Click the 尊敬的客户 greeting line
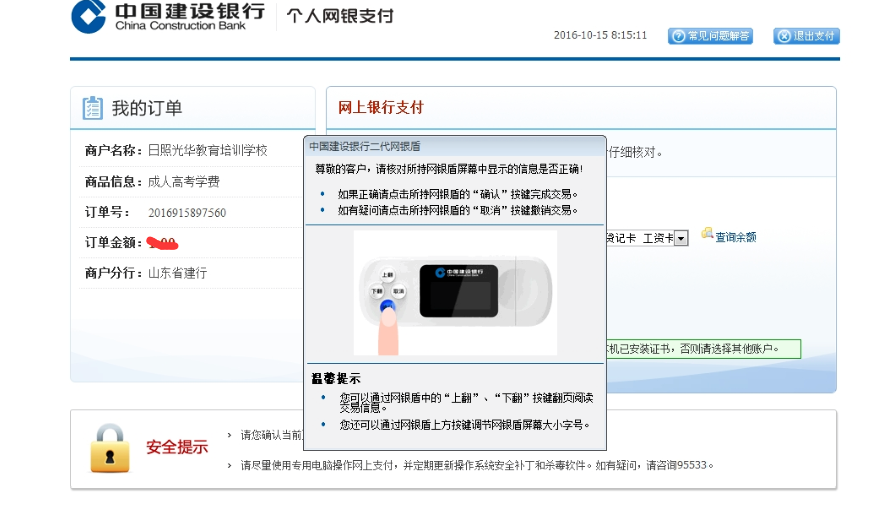 click(449, 169)
